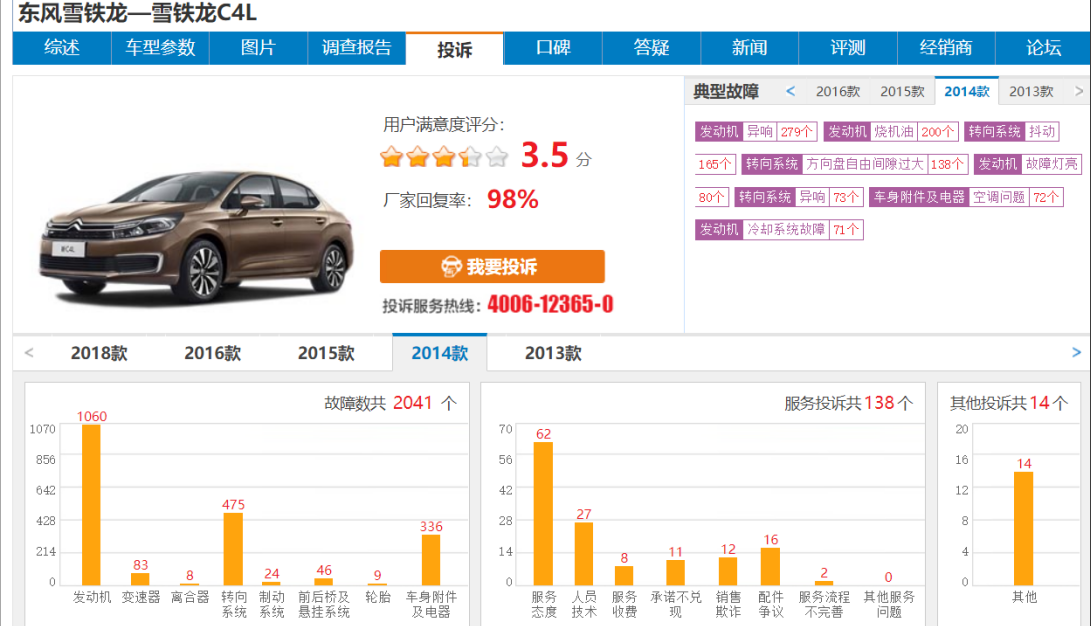Open 发动机 故障灯亮 fault tag
1091x626 pixels.
(x=1028, y=164)
